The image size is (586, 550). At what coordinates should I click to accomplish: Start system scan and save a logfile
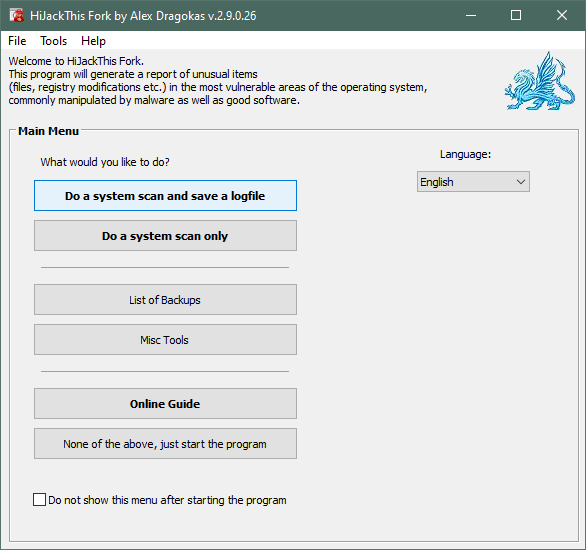pos(165,196)
